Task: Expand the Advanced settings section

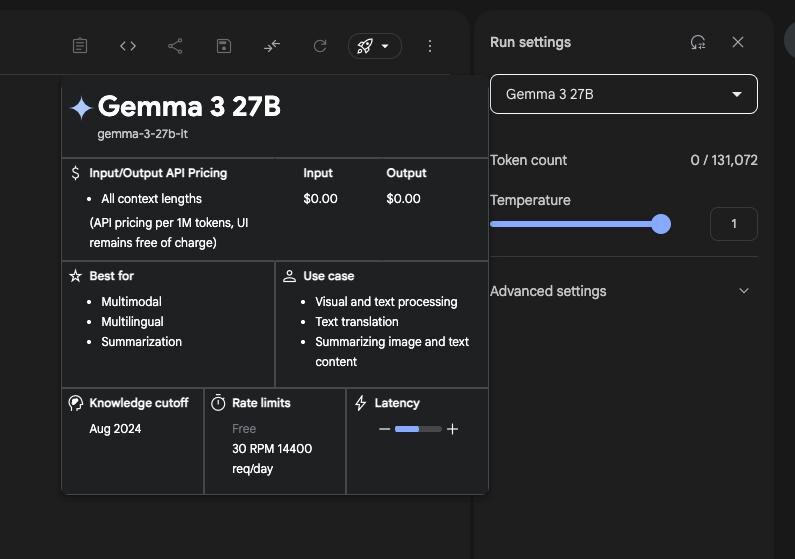Action: pyautogui.click(x=743, y=291)
